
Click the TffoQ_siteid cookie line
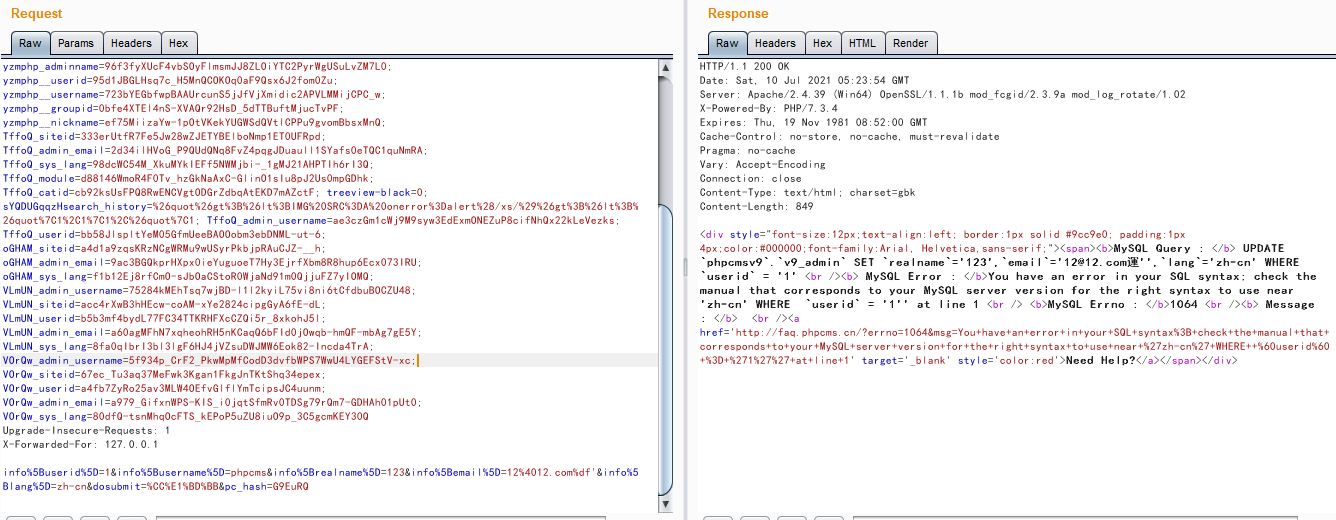click(164, 136)
